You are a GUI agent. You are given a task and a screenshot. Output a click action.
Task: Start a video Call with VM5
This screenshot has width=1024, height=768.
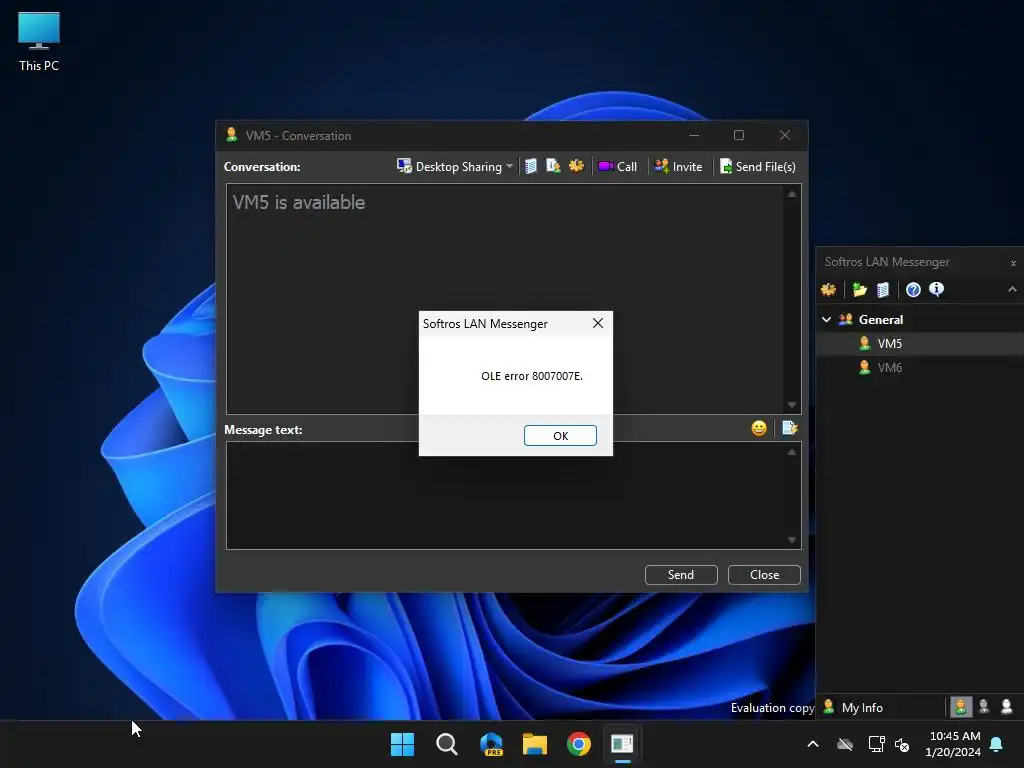click(x=618, y=167)
